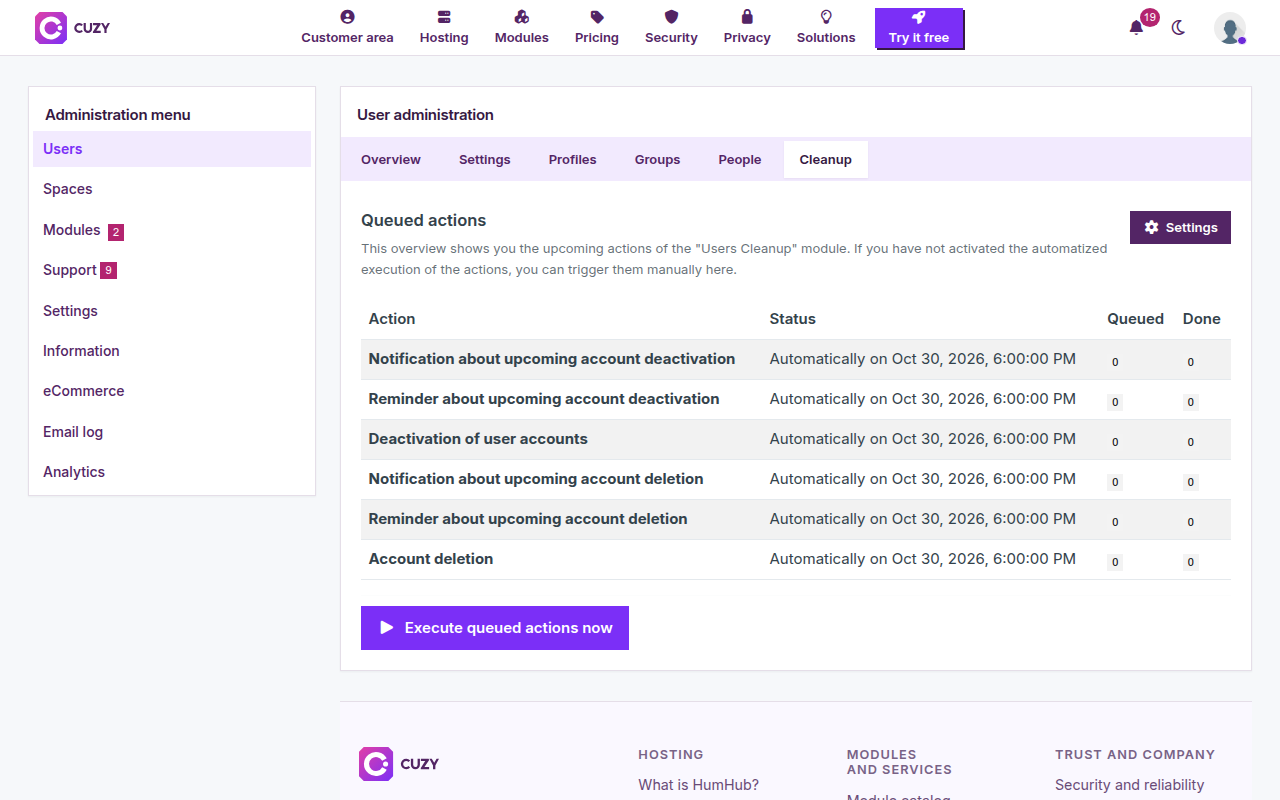The height and width of the screenshot is (800, 1280).
Task: Open Customer area in top navigation
Action: [347, 28]
